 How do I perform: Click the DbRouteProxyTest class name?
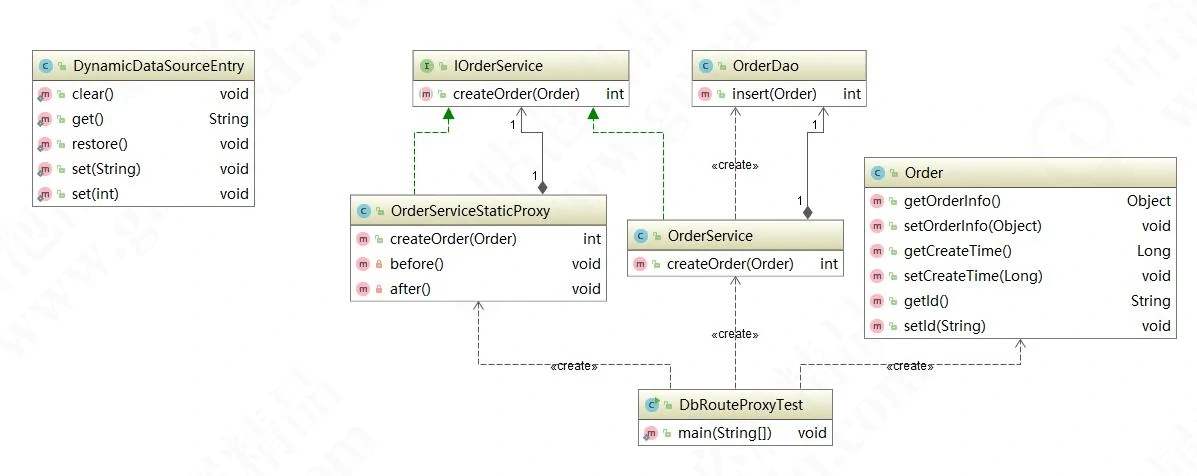click(x=739, y=406)
